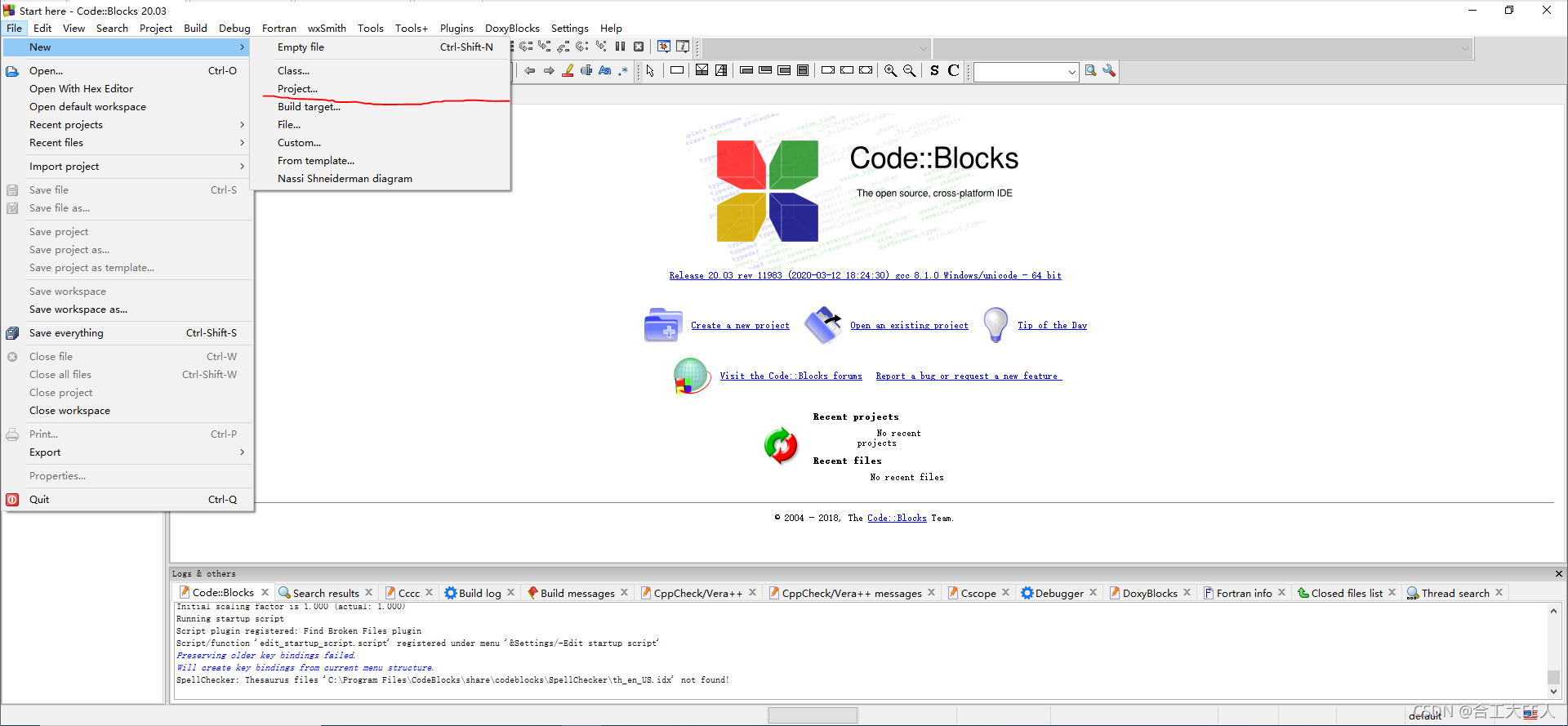
Task: Select the plain rectangle instruction tool
Action: (x=677, y=71)
